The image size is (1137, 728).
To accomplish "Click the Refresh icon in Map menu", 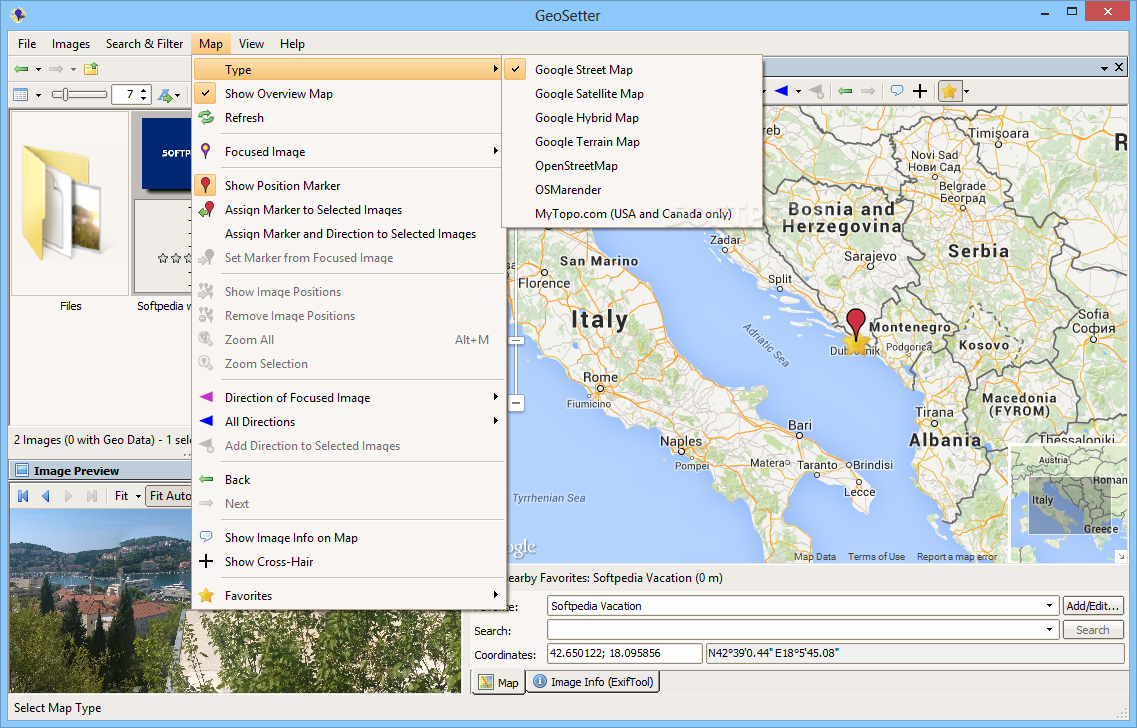I will tap(207, 117).
